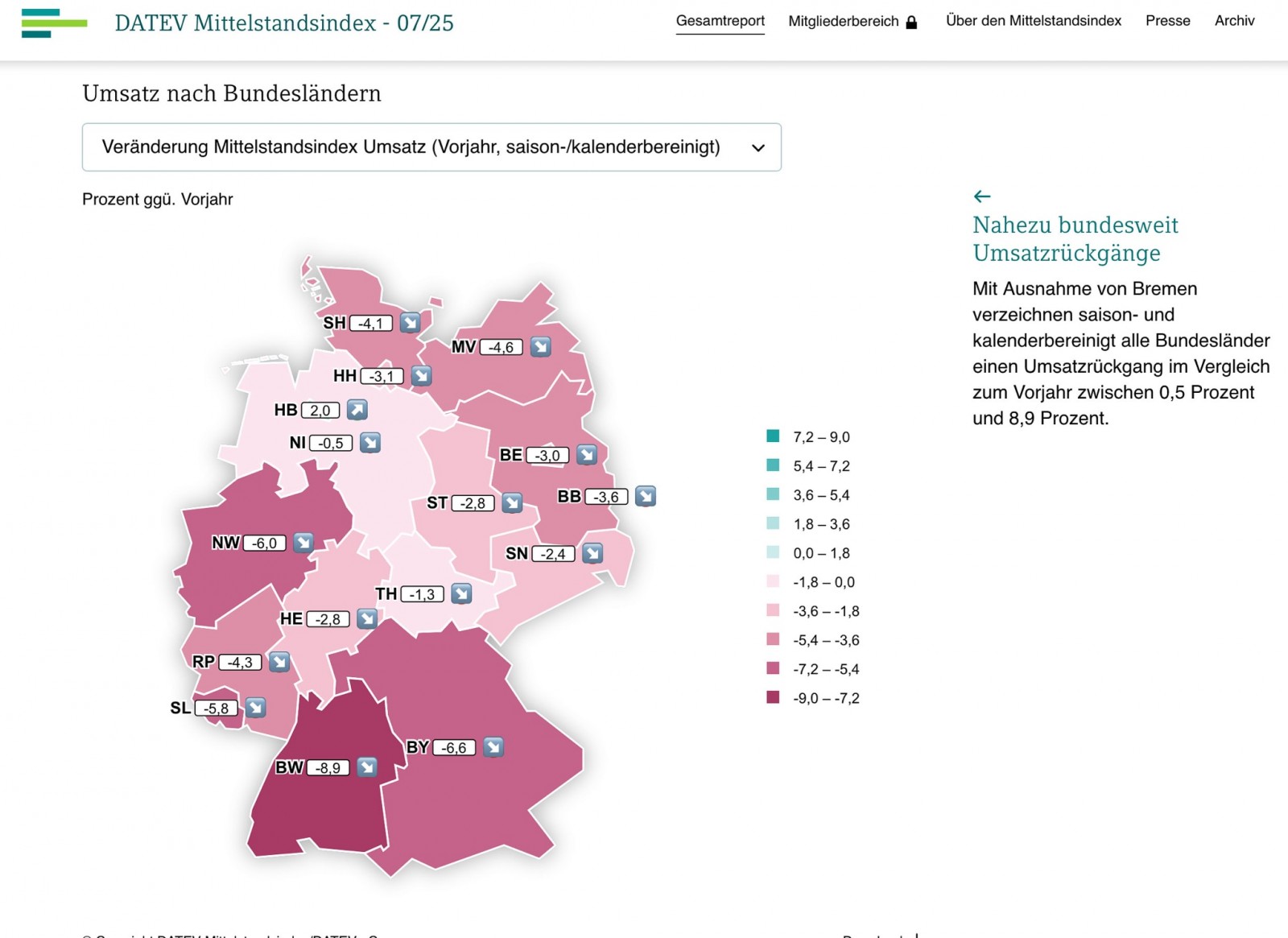Screen dimensions: 1288x938
Task: Click the DATEV logo icon
Action: click(54, 23)
